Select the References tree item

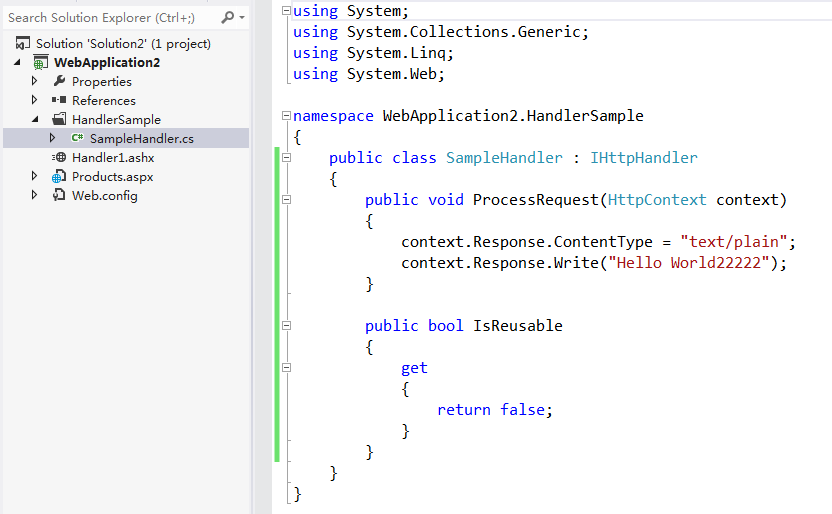(104, 100)
